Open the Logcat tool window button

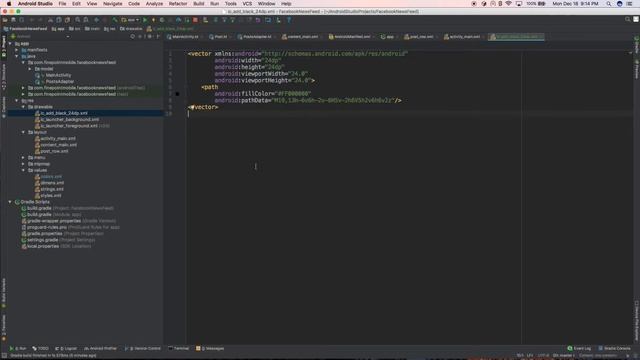66,349
